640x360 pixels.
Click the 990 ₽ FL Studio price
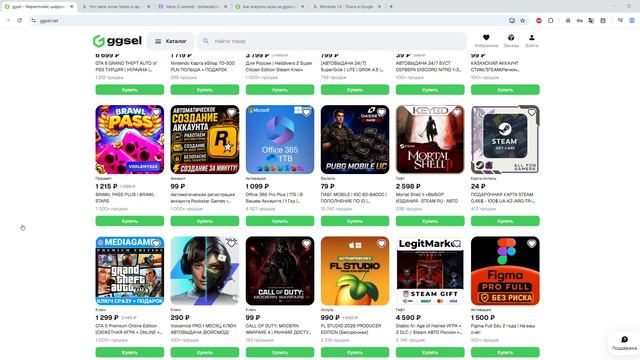(330, 318)
